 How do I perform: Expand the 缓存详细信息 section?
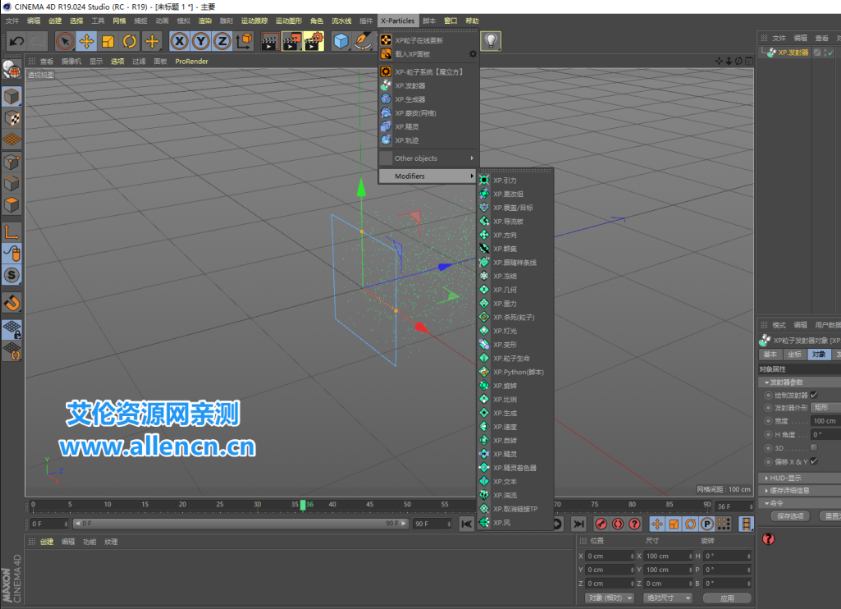[799, 491]
